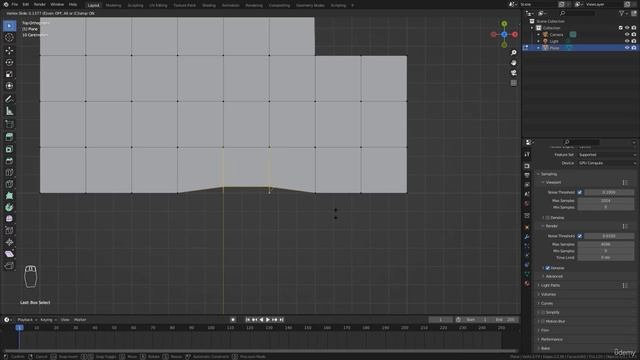Select the Loop Cut tool
Viewport: 640px width, 360px height.
(x=9, y=172)
